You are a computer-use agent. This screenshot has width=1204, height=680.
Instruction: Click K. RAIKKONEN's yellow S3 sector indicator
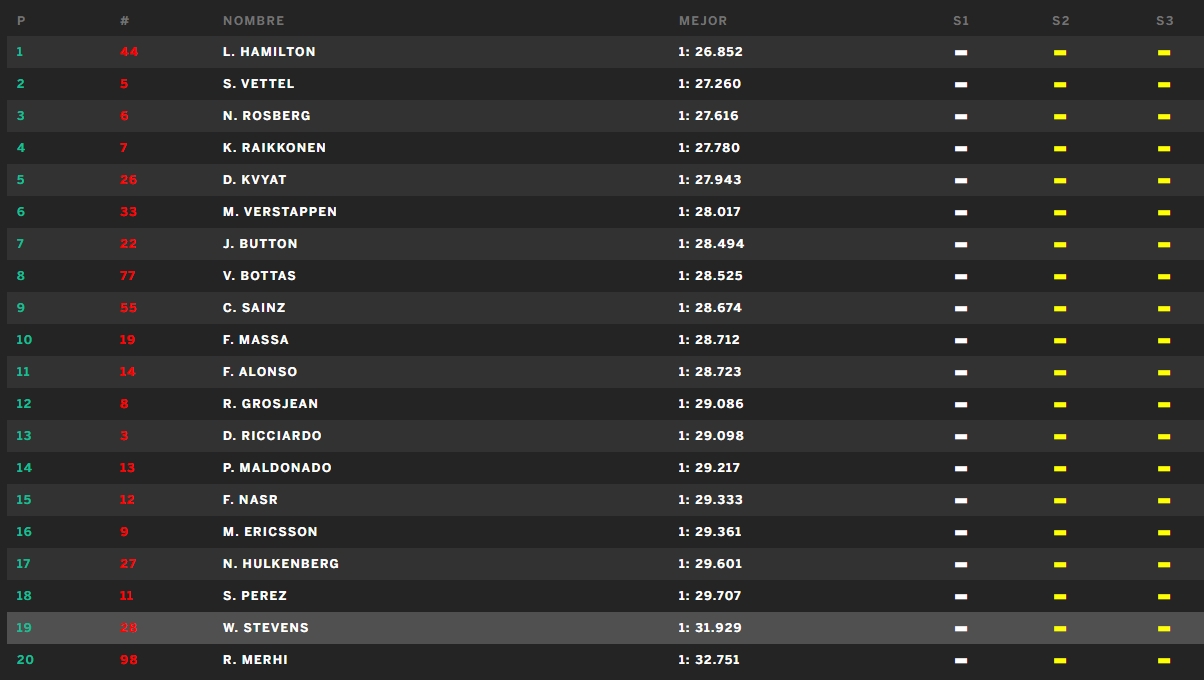point(1164,148)
